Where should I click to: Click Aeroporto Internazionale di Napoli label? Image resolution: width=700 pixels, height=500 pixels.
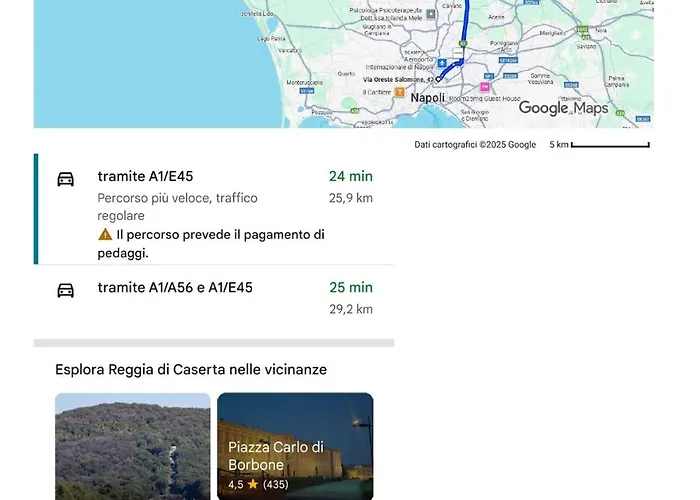400,63
